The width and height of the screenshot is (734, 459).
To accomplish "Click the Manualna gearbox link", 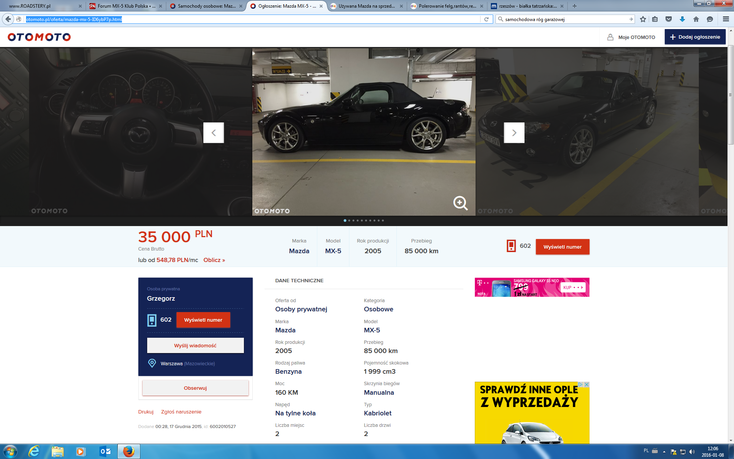I will 379,393.
